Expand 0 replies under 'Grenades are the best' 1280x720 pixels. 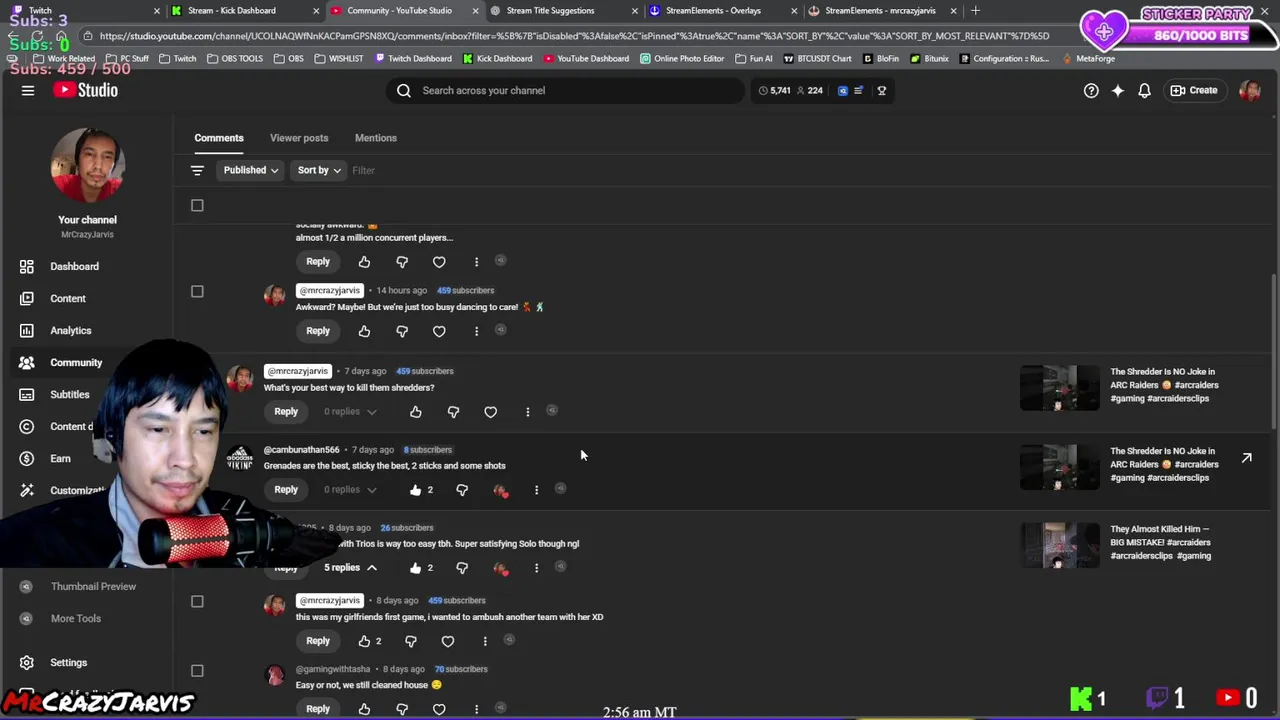pos(350,490)
